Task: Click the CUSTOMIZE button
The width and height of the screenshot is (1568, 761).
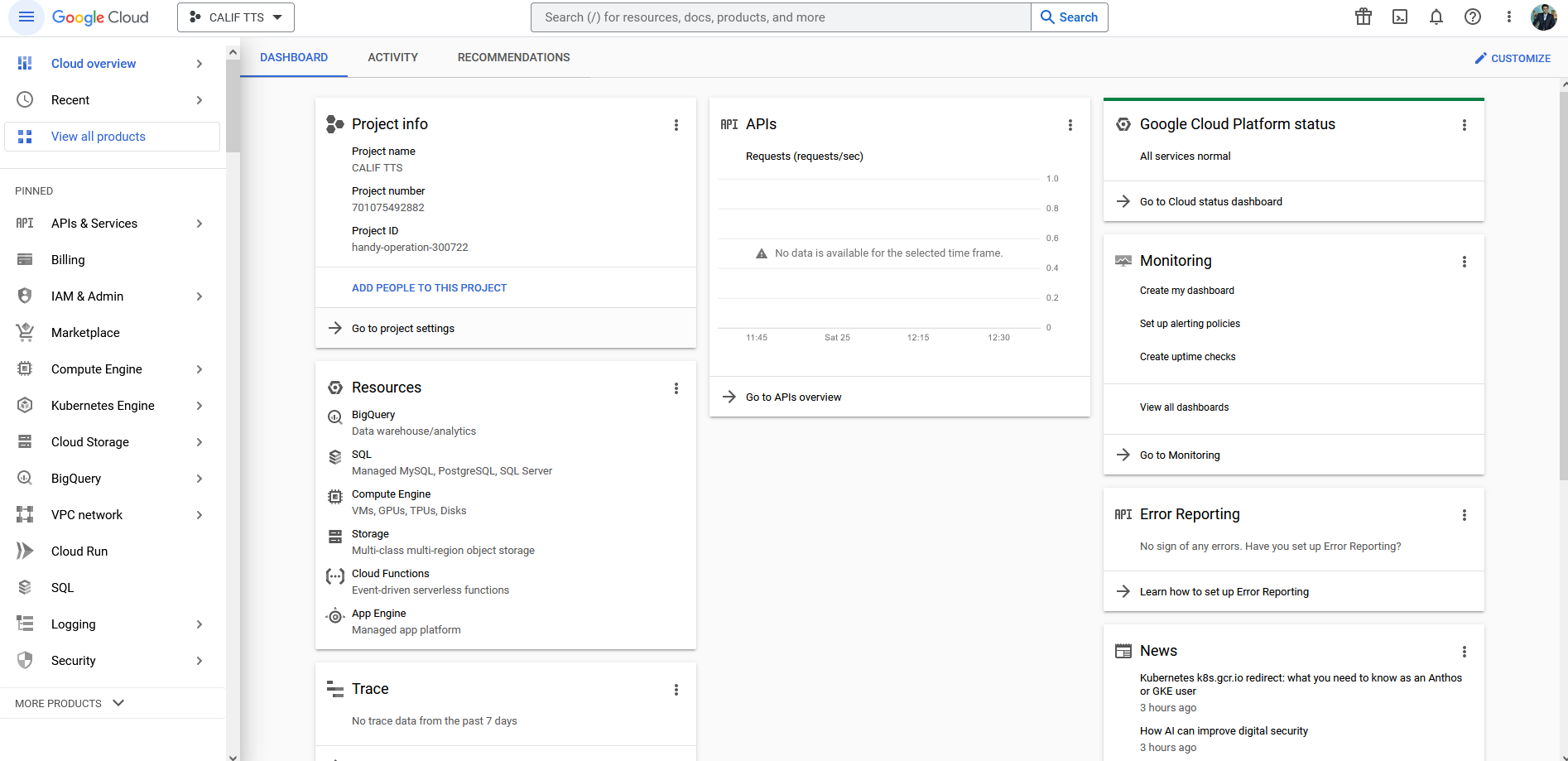Action: click(x=1513, y=58)
